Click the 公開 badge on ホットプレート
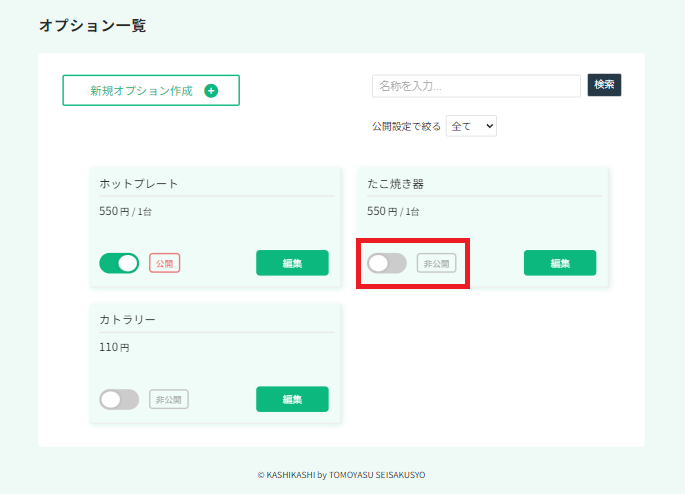This screenshot has height=494, width=685. pos(165,263)
